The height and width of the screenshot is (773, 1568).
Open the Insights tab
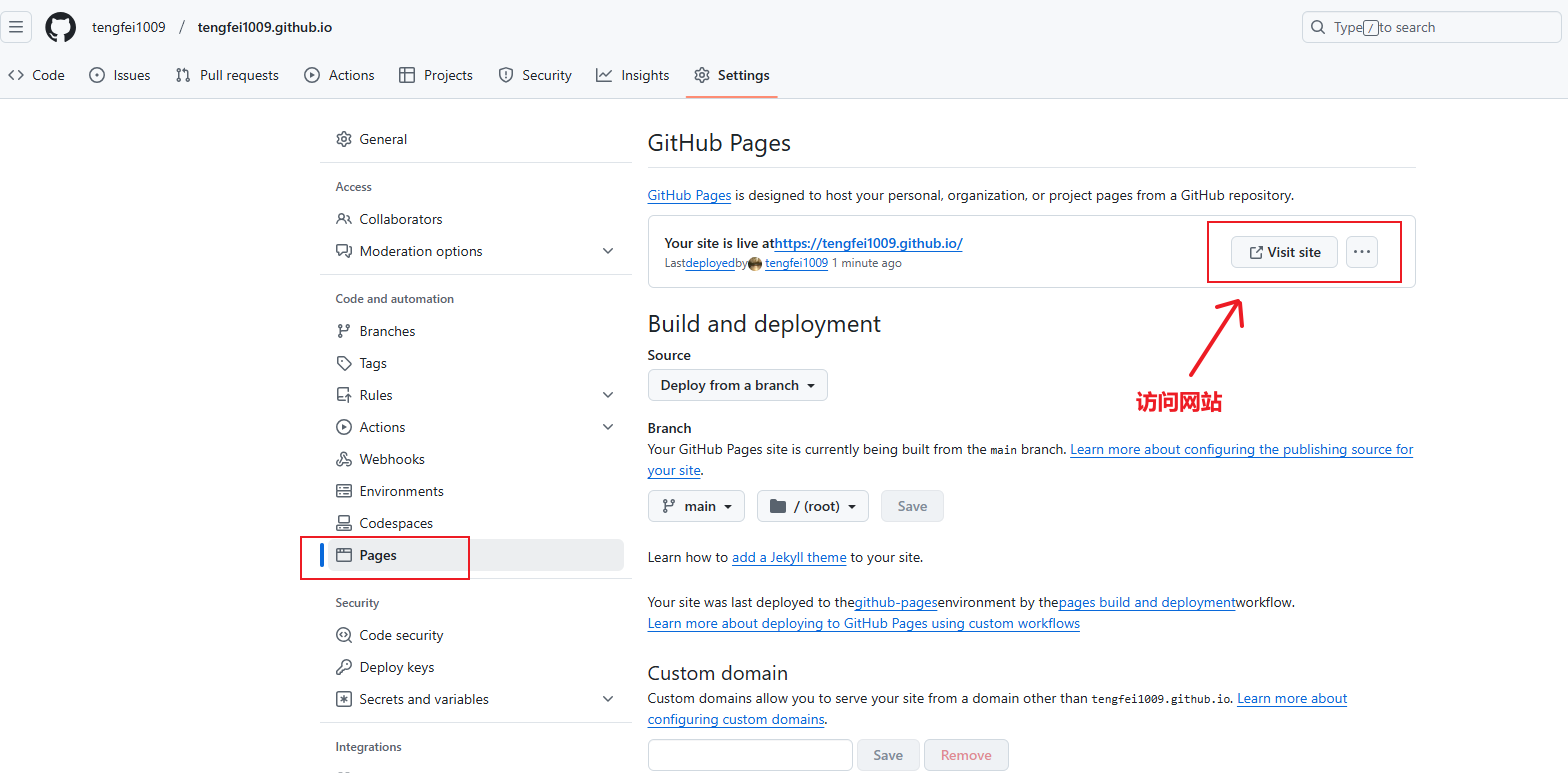tap(633, 75)
